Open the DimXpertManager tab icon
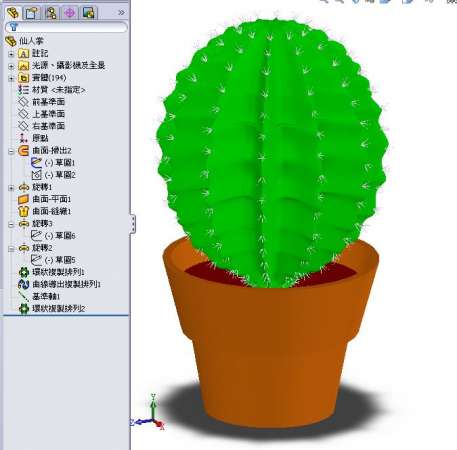The image size is (457, 450). (x=70, y=13)
